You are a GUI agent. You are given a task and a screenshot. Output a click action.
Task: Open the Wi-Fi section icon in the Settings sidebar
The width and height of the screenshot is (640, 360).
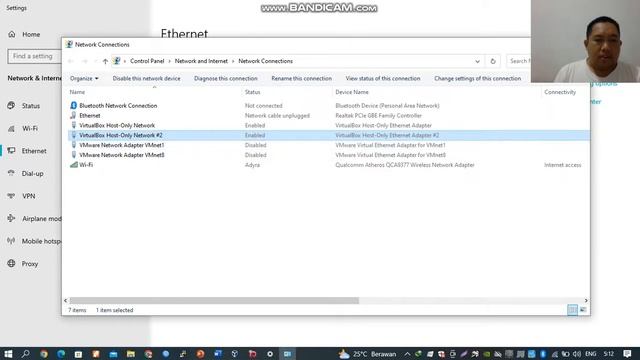(x=11, y=128)
